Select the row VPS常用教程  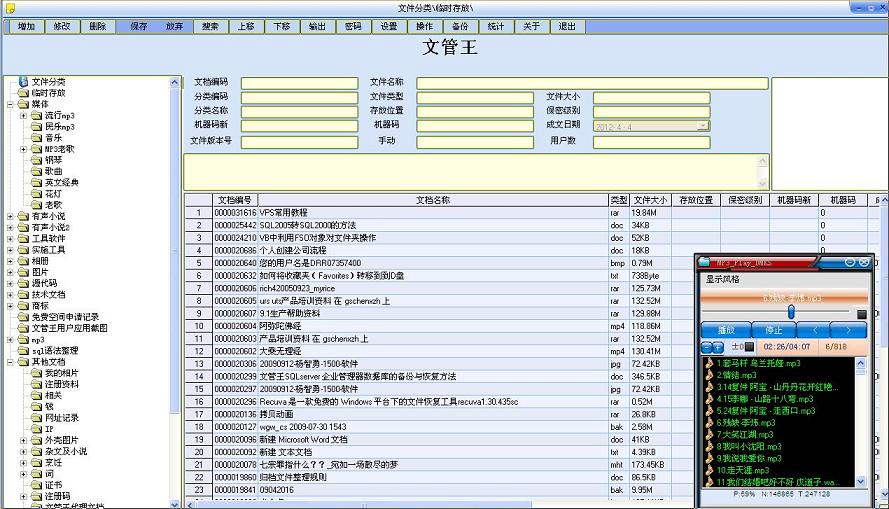point(533,213)
